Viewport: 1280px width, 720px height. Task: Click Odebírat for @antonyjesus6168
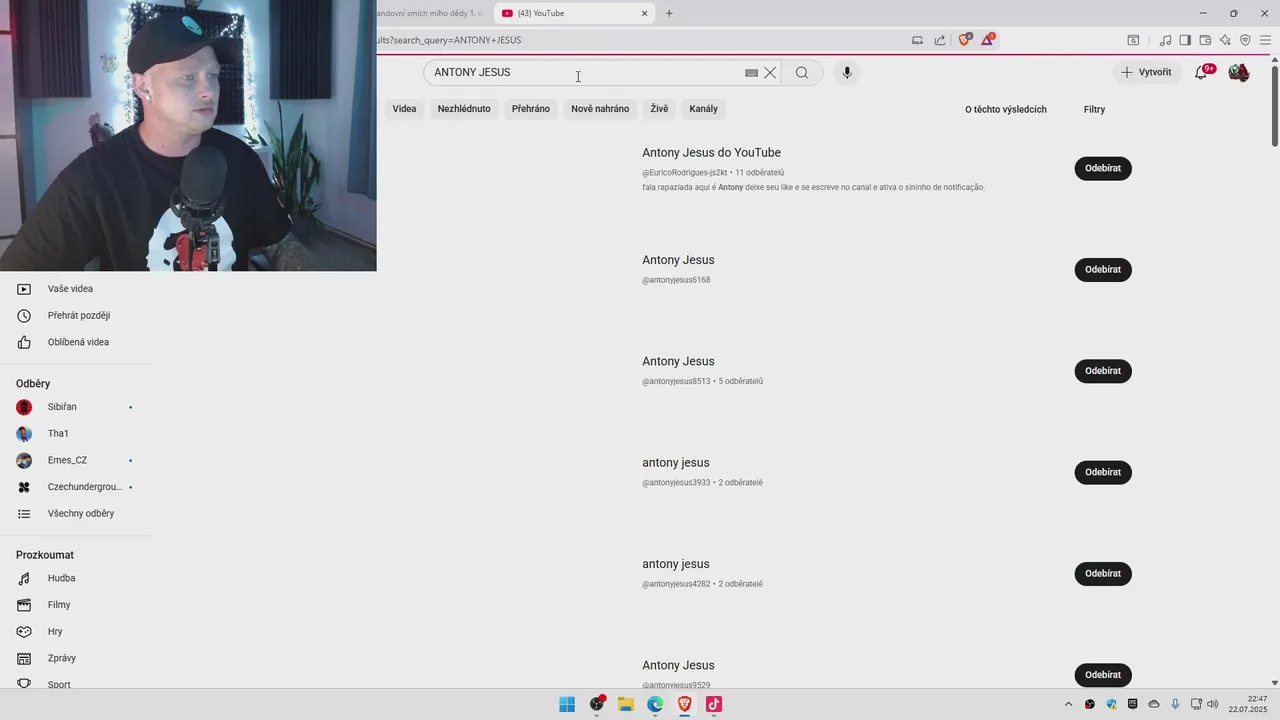click(1103, 269)
